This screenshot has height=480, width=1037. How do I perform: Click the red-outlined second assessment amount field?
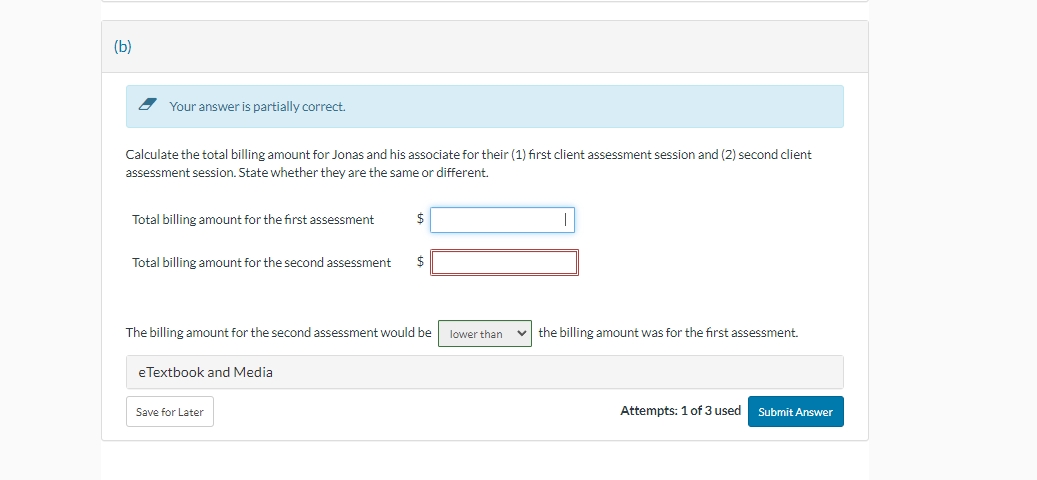pos(504,263)
